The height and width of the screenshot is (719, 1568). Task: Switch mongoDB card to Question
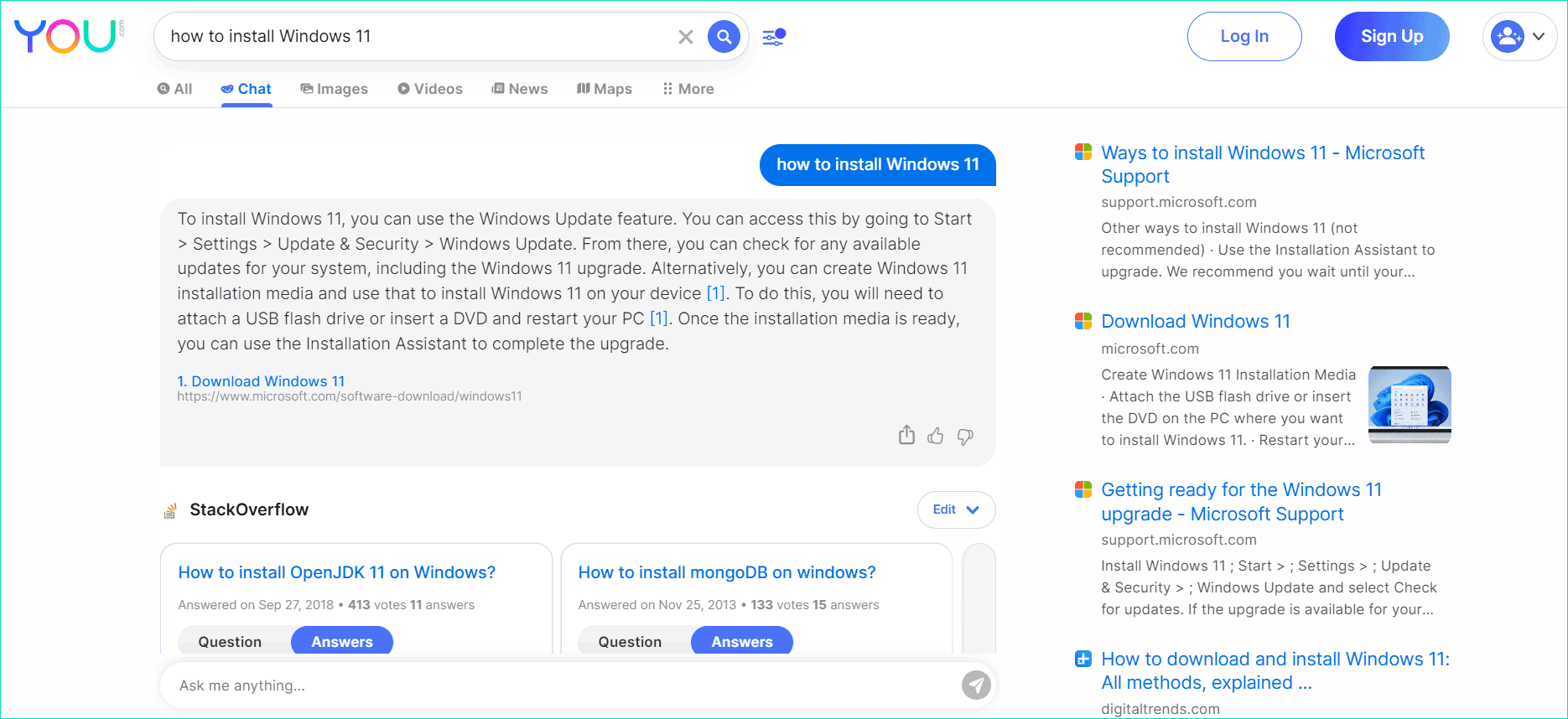[630, 641]
